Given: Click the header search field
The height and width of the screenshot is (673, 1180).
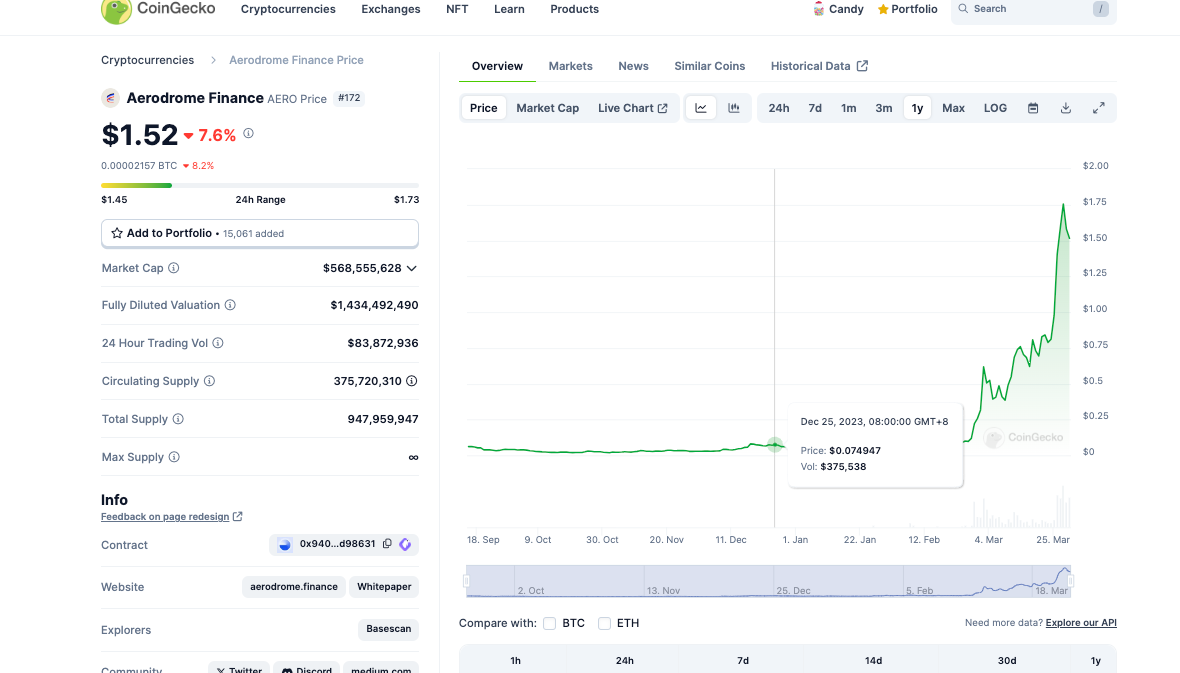Looking at the screenshot, I should pos(1033,9).
